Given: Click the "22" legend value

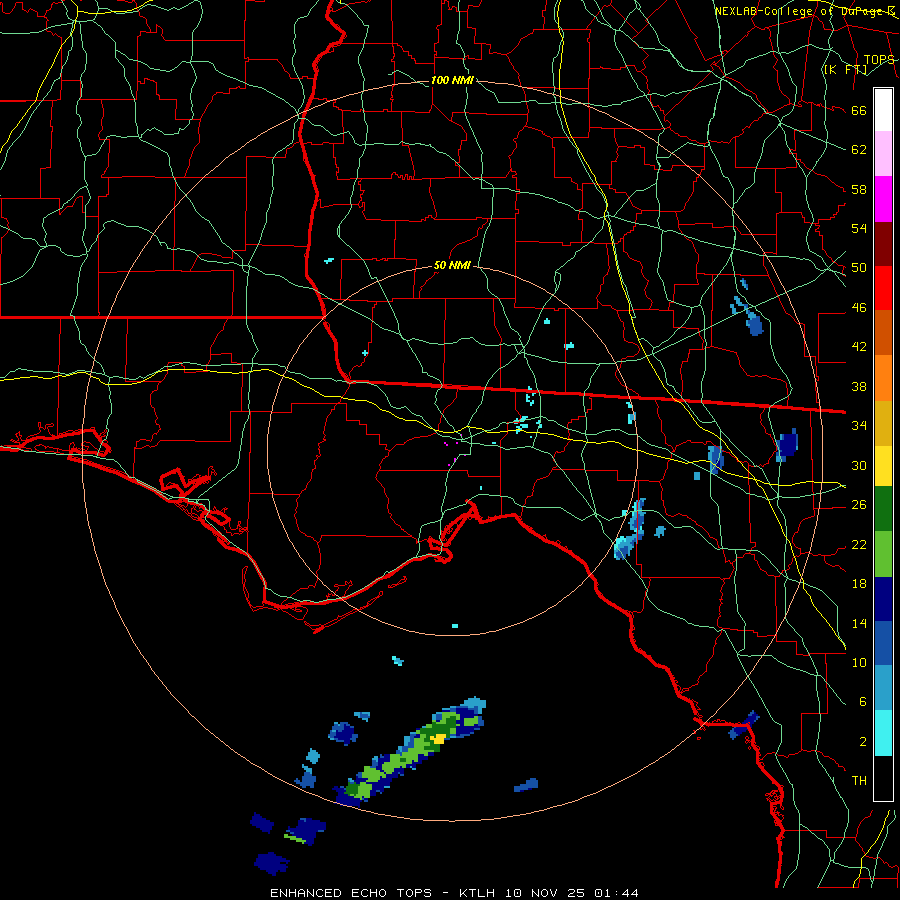Looking at the screenshot, I should tap(859, 544).
